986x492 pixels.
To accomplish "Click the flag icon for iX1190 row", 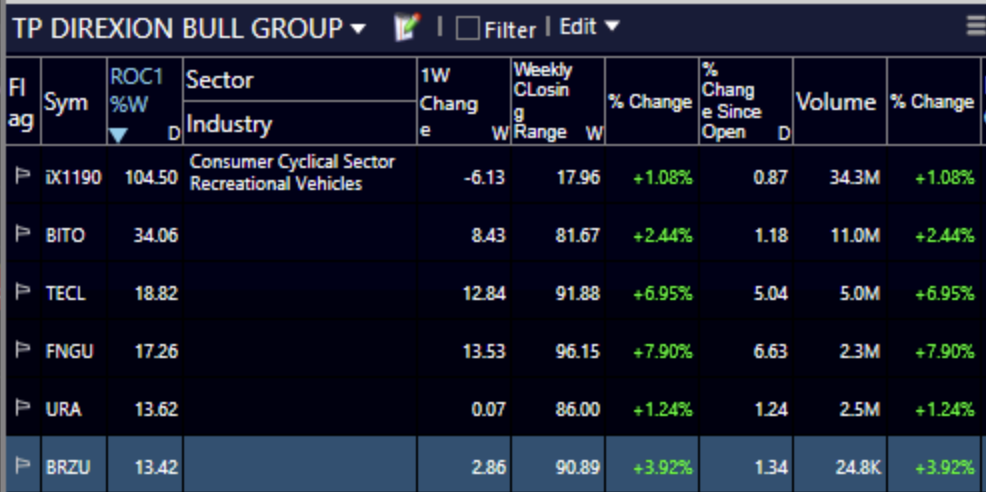I will point(22,177).
